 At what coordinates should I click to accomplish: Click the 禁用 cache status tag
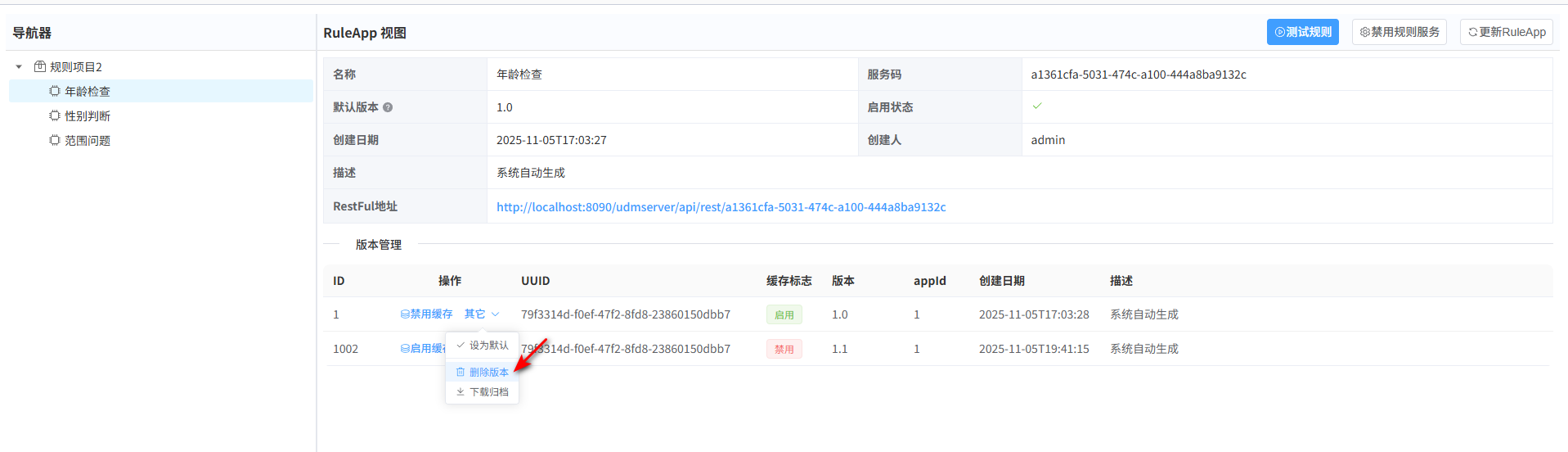click(784, 349)
